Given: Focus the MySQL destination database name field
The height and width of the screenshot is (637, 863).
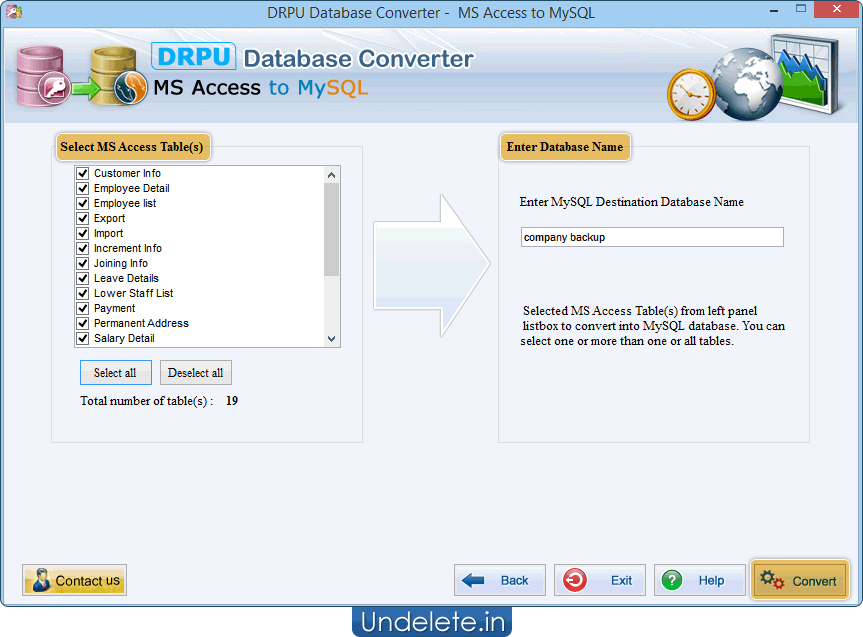Looking at the screenshot, I should point(652,237).
